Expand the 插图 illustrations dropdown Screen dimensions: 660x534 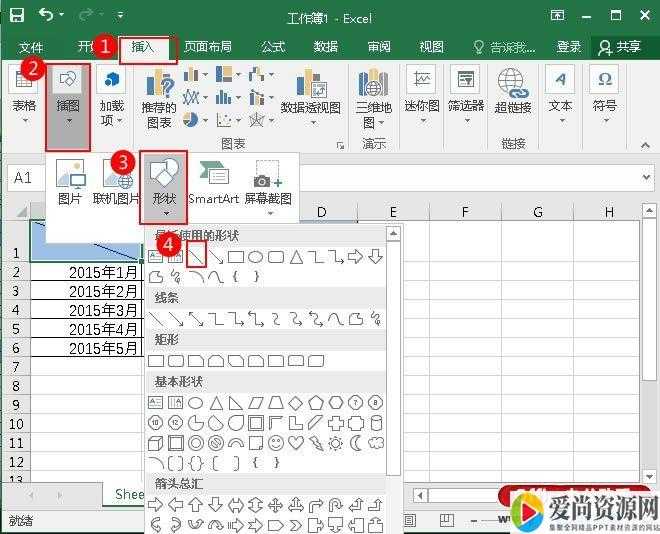[x=68, y=106]
